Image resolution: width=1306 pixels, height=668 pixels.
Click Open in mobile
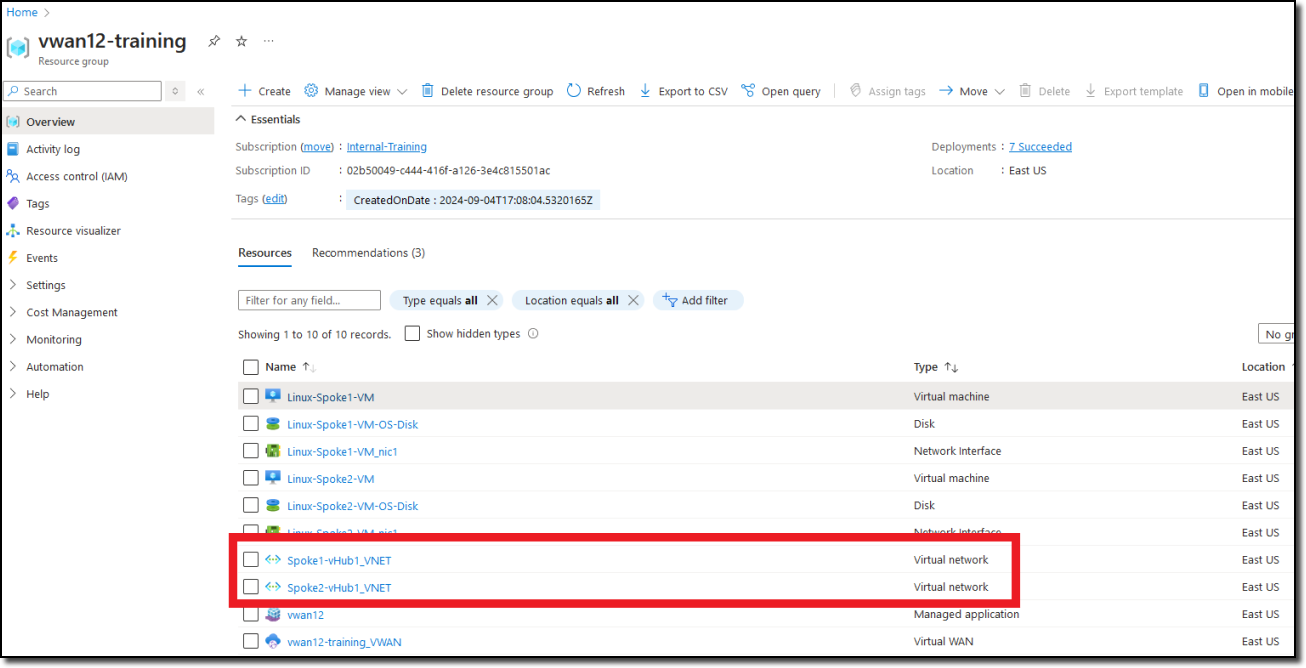click(x=1245, y=91)
